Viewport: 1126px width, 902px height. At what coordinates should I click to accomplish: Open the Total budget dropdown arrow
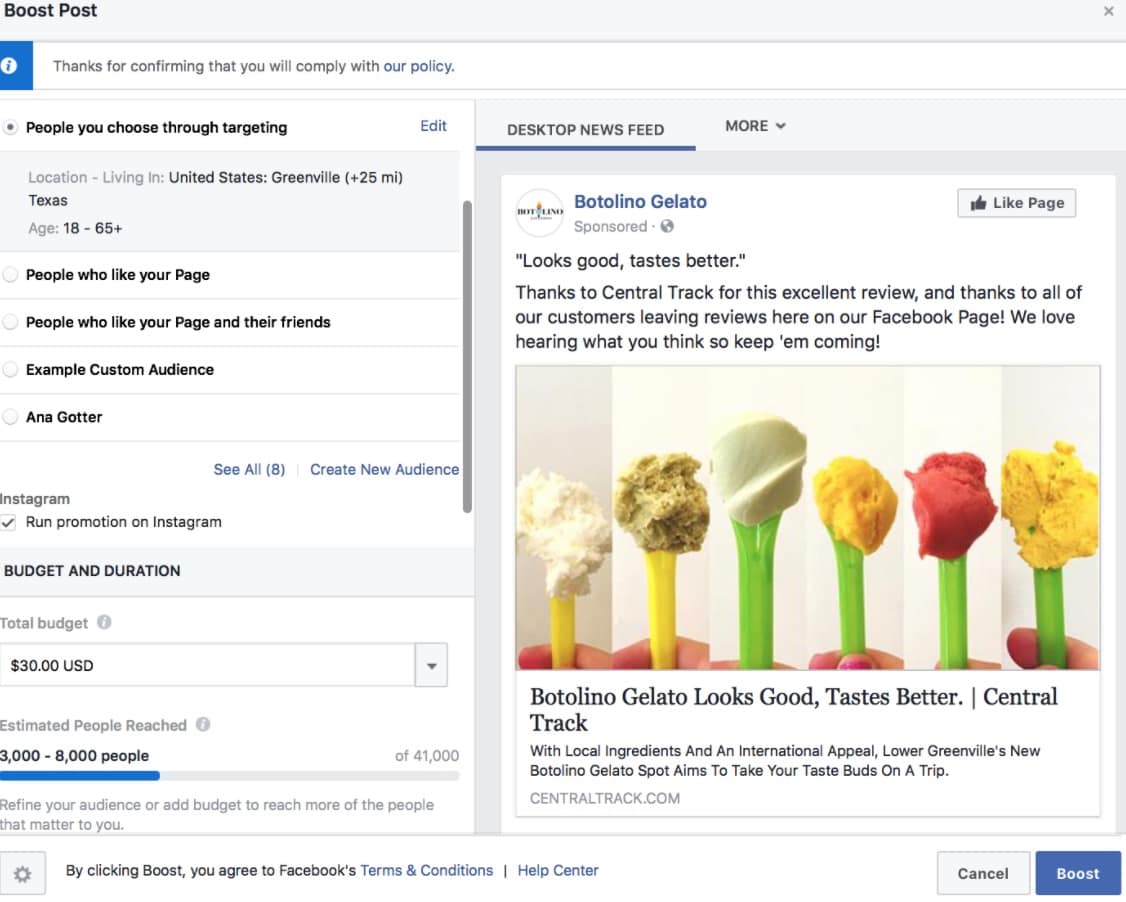(431, 665)
